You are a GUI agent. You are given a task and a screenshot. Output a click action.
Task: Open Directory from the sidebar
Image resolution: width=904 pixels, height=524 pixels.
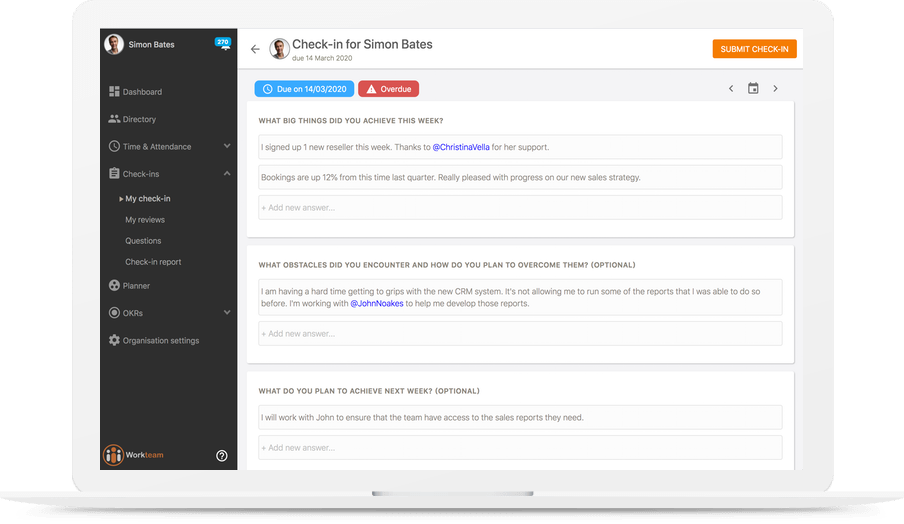tap(139, 119)
